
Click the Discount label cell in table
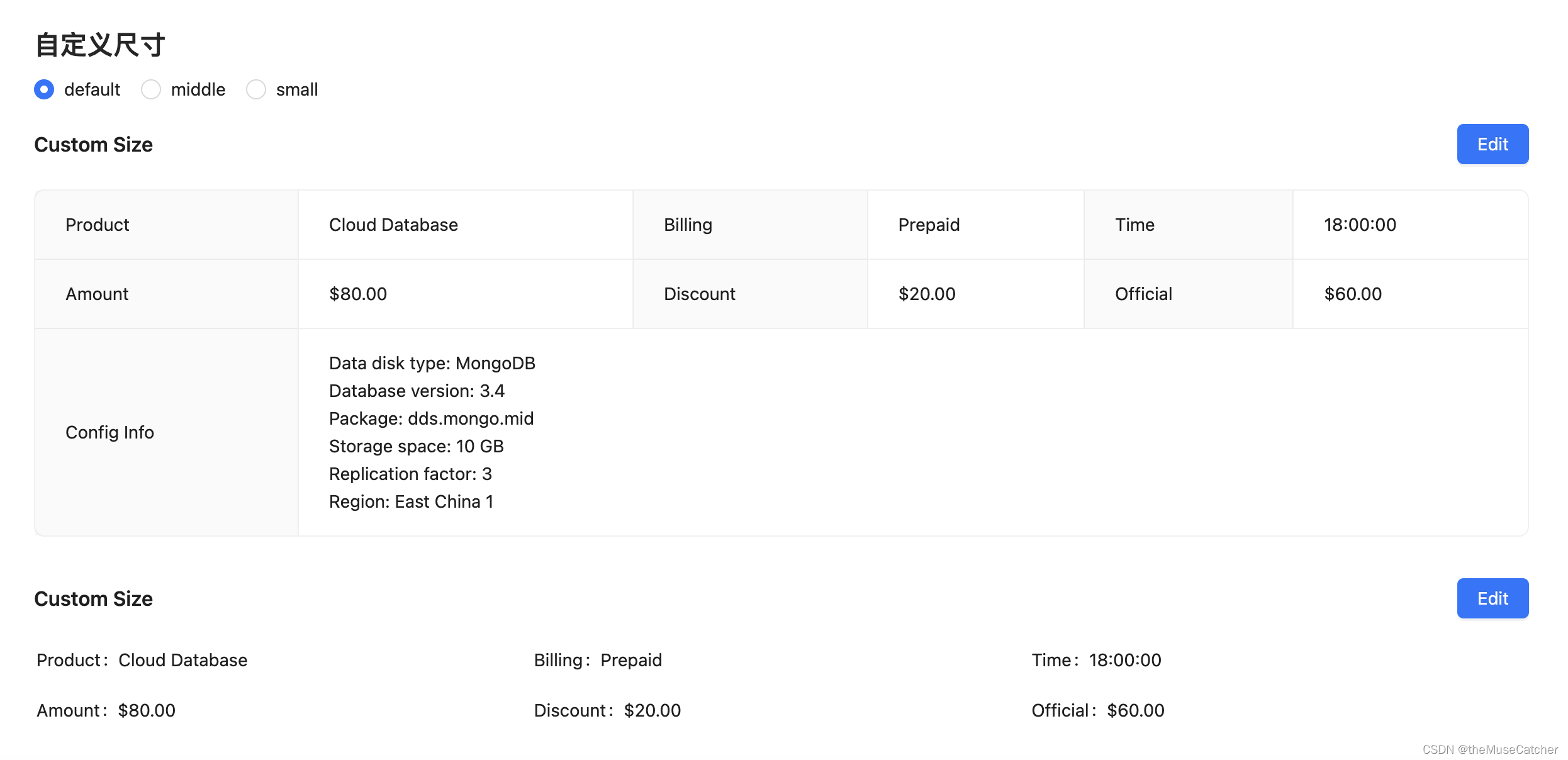[x=751, y=294]
